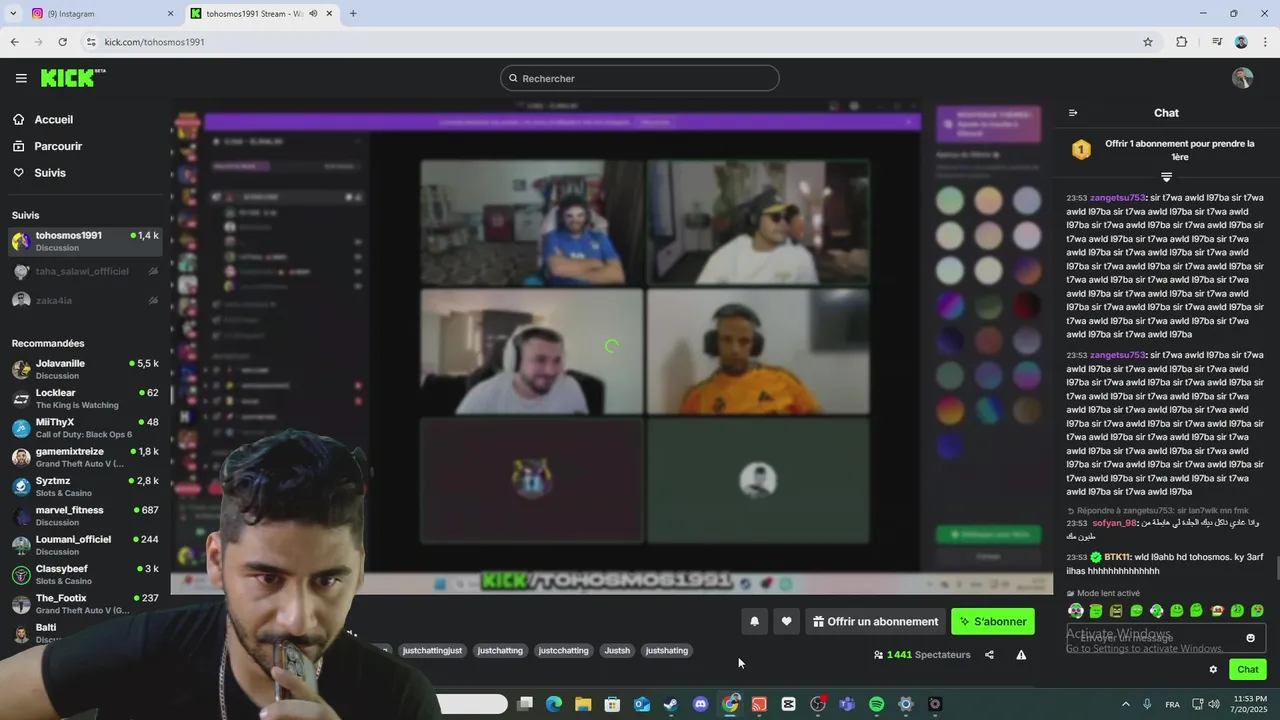Screen dimensions: 1280x720
Task: Click username BTK11 in chat
Action: (x=1117, y=557)
